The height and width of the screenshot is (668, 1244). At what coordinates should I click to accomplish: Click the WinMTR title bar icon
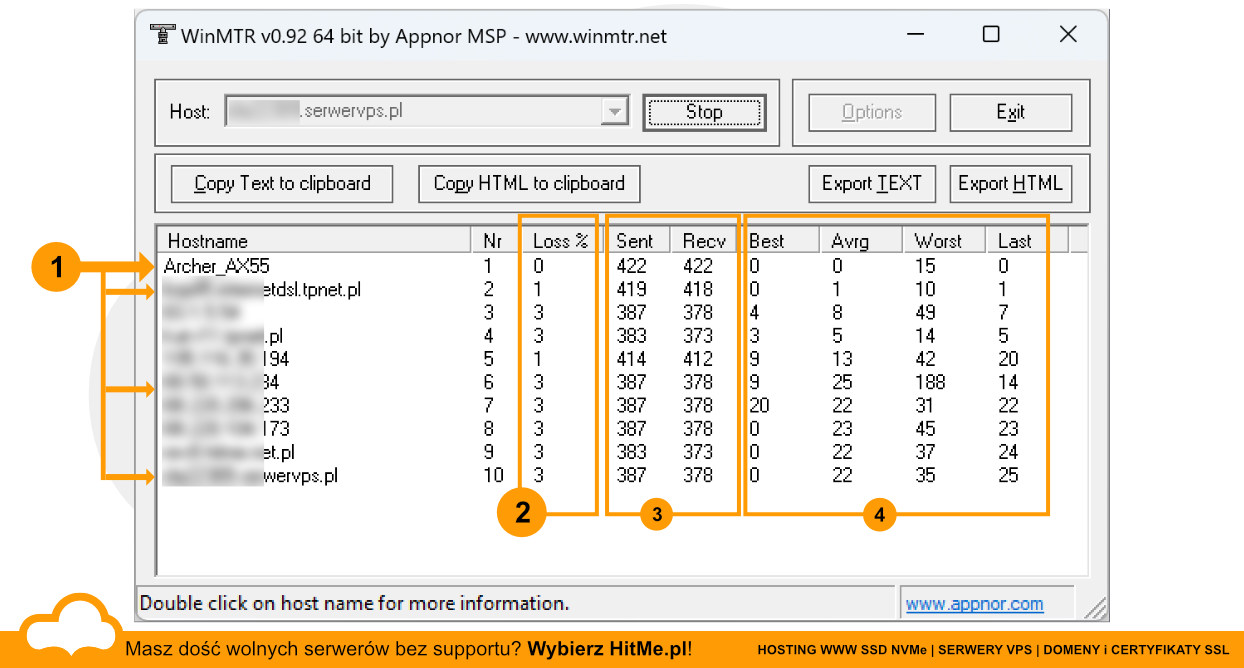(161, 35)
